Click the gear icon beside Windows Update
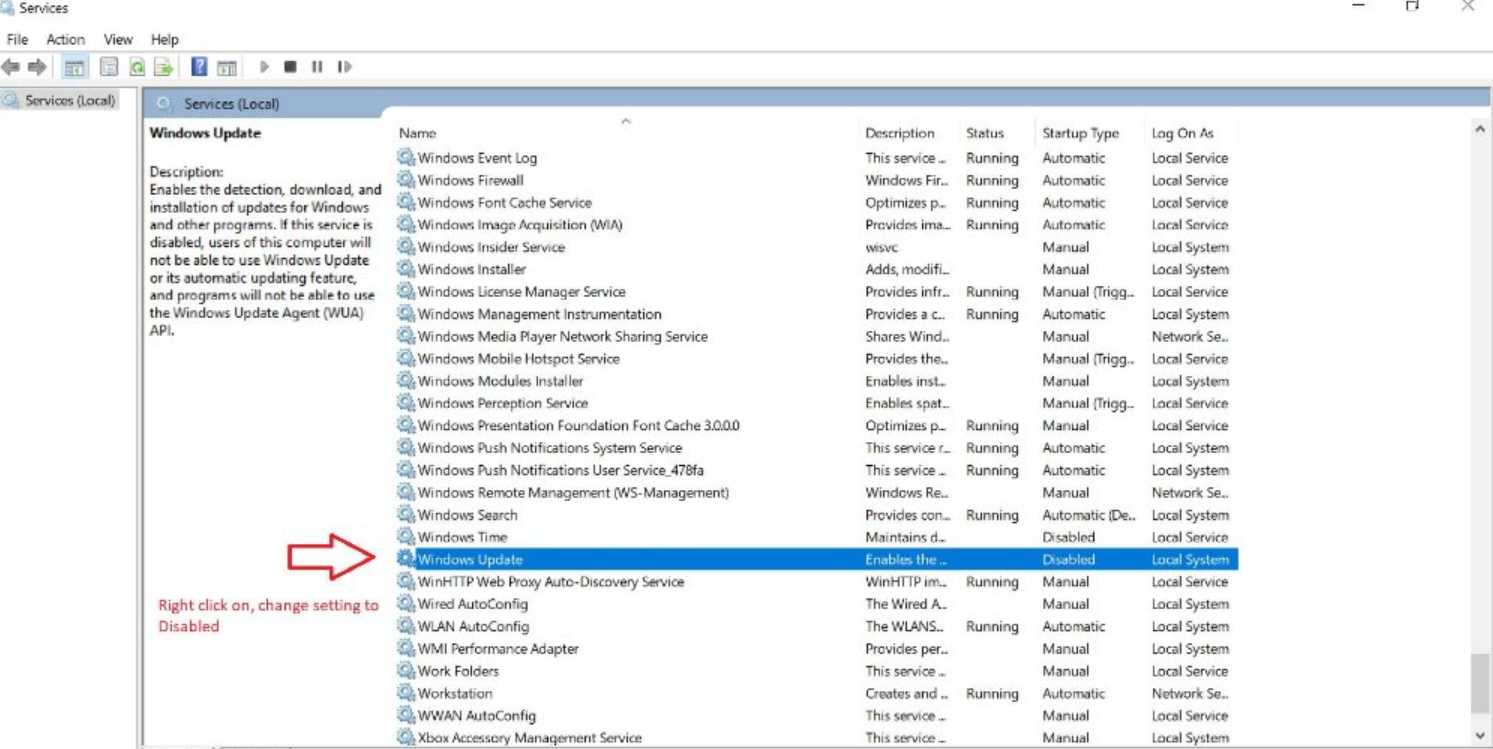Screen dimensions: 1493x749 click(405, 559)
